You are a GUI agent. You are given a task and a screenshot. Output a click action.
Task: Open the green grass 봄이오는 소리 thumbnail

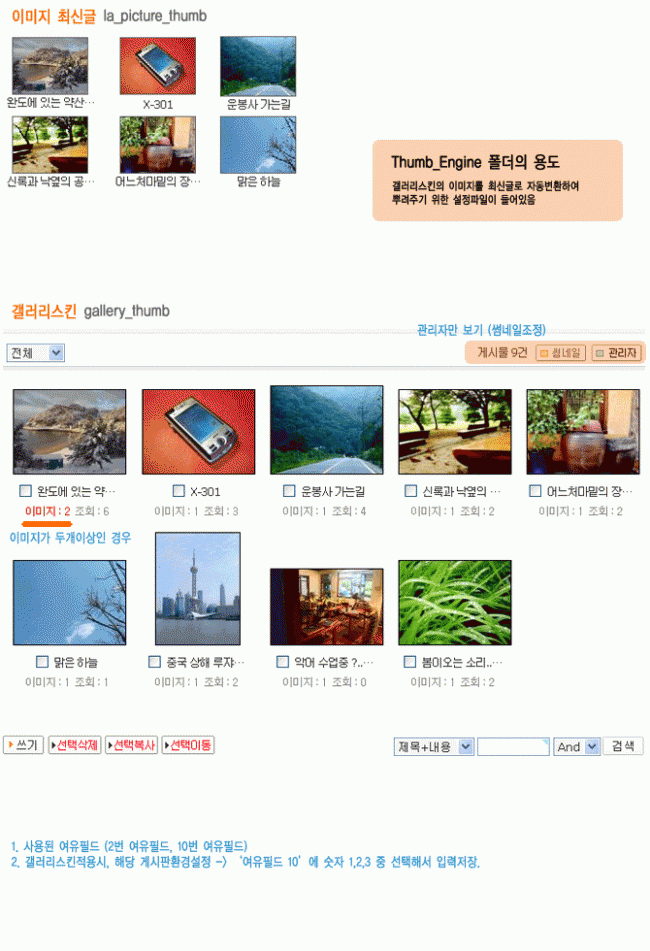tap(455, 603)
